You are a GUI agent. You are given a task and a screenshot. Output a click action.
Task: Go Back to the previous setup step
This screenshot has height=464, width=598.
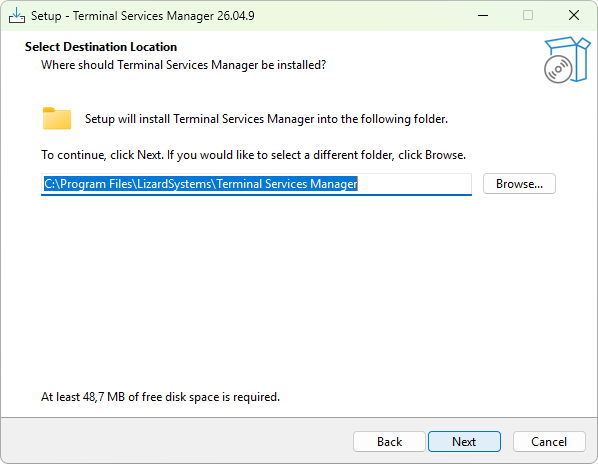(389, 442)
